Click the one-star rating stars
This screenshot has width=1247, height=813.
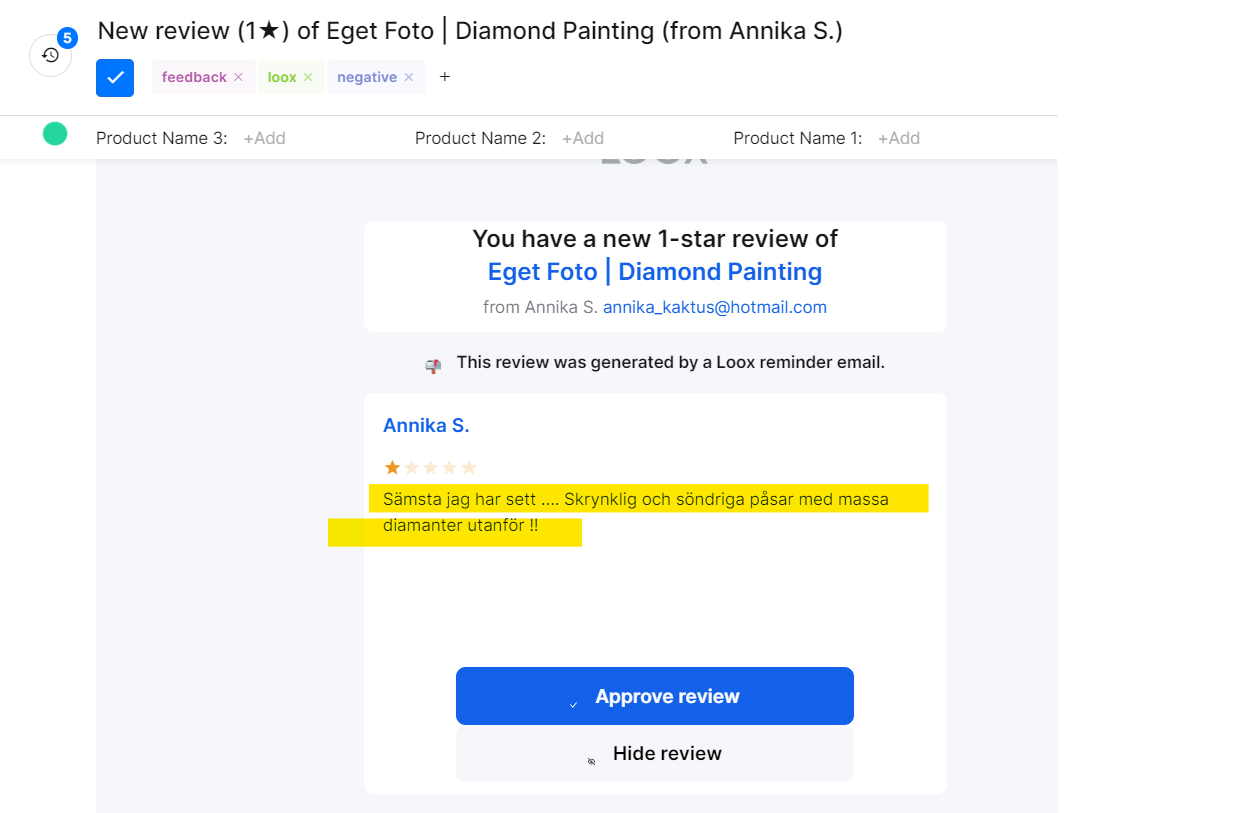click(x=430, y=468)
